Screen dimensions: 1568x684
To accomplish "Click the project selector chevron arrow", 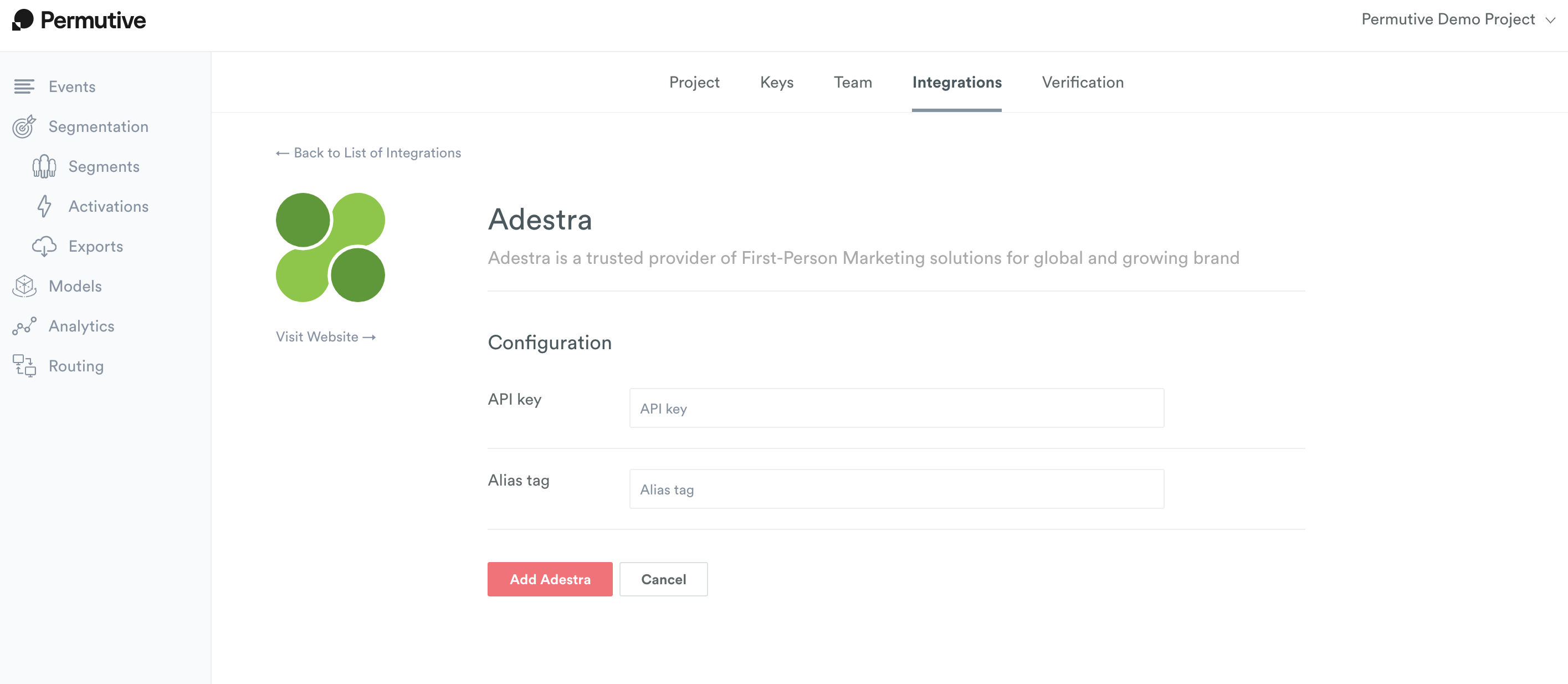I will tap(1550, 20).
